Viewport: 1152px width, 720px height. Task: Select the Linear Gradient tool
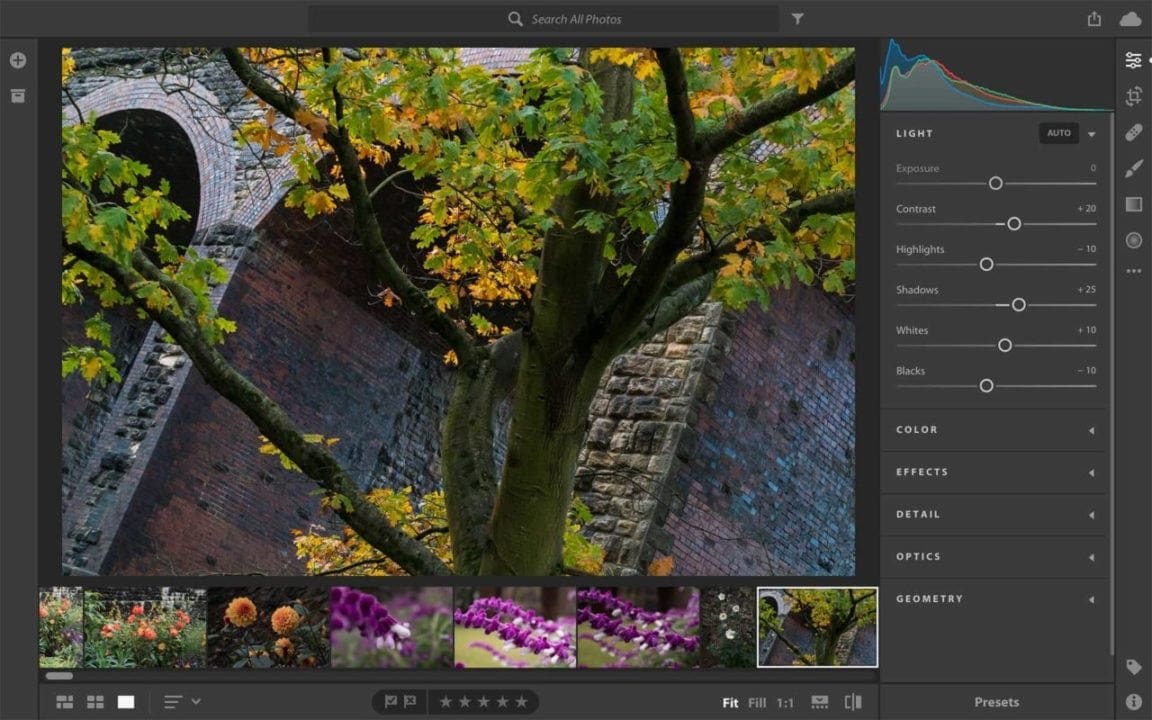pos(1134,204)
